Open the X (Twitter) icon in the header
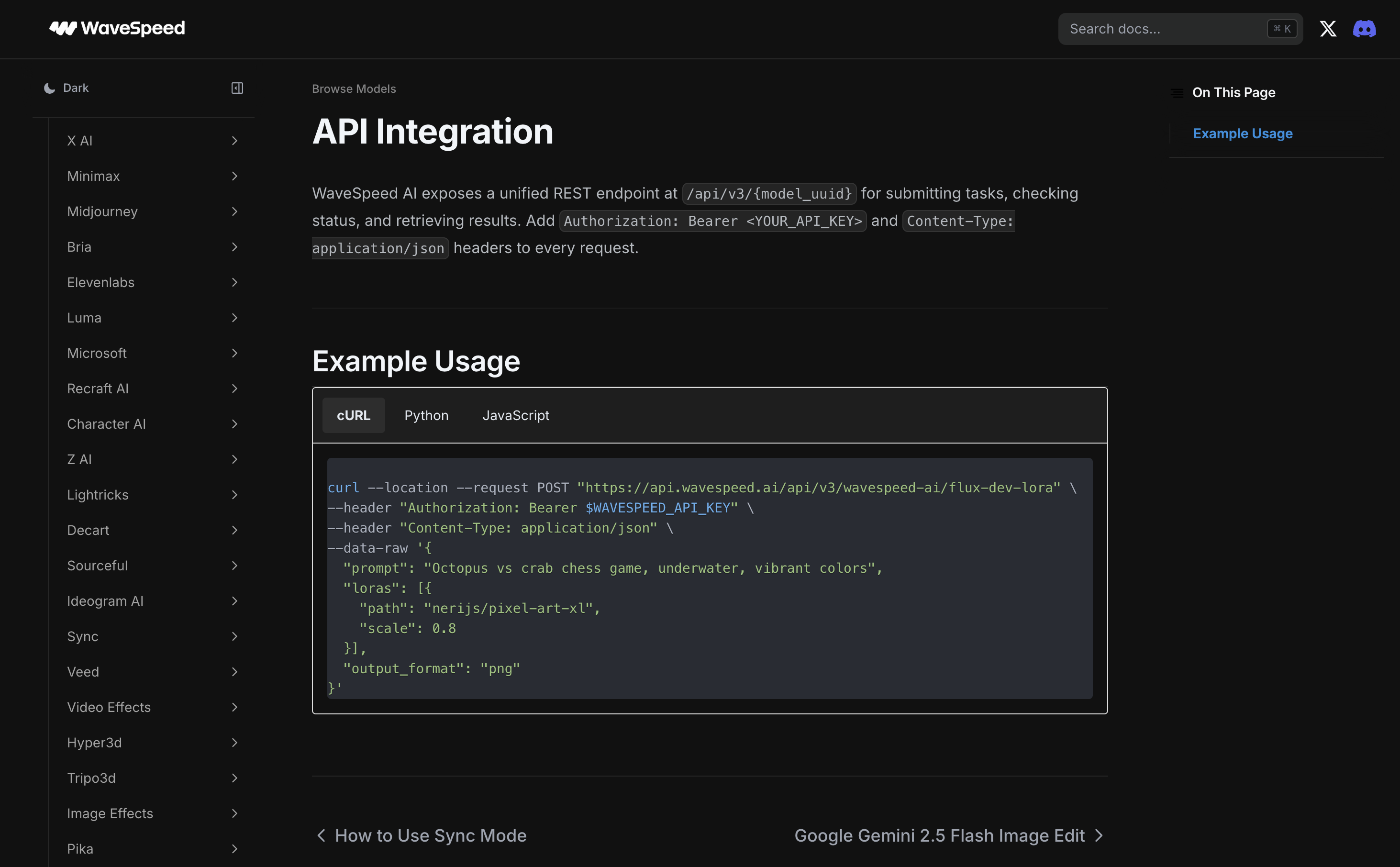Viewport: 1400px width, 867px height. (1328, 28)
